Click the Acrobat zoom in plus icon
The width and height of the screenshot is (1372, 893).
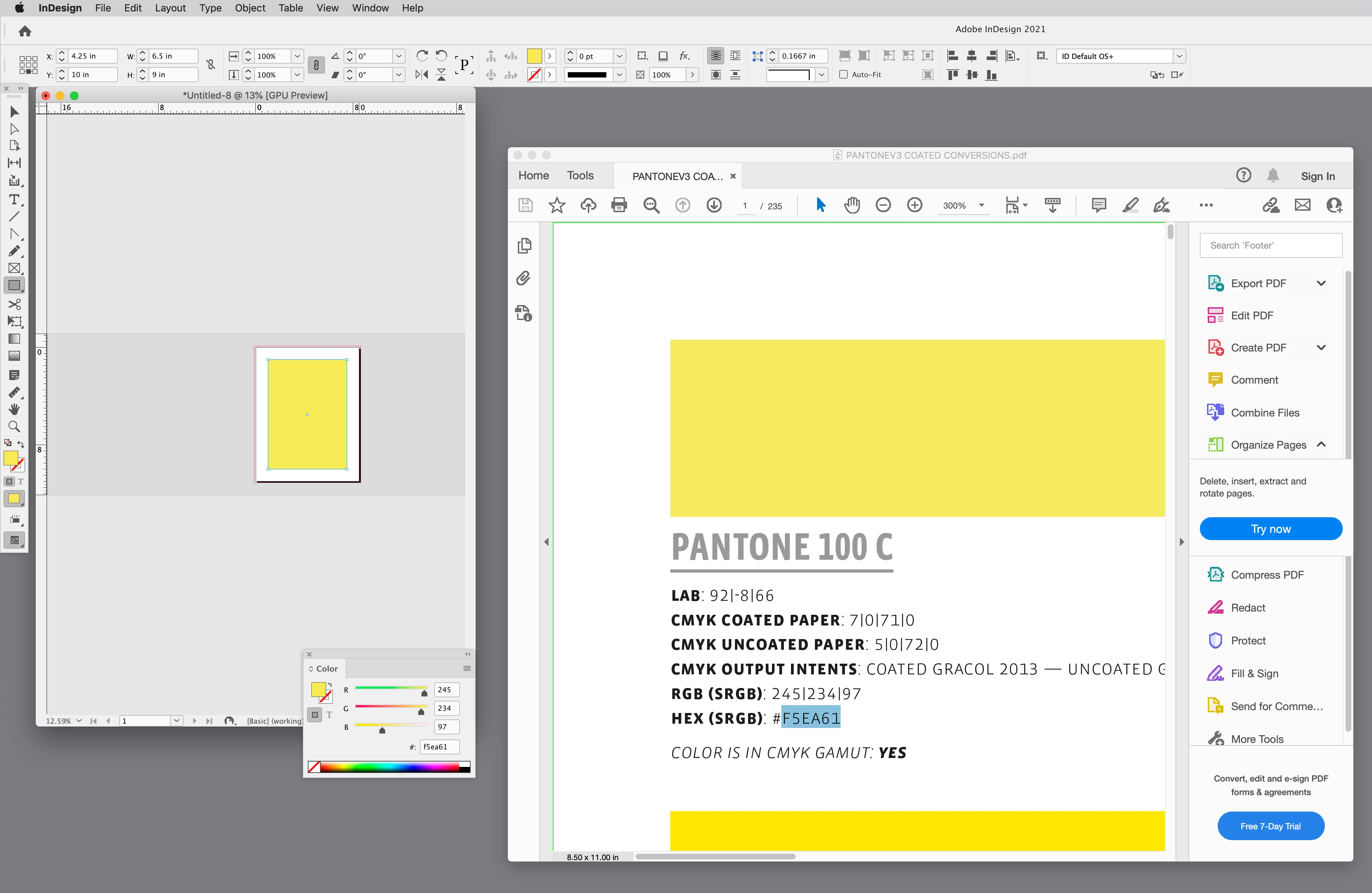tap(914, 205)
